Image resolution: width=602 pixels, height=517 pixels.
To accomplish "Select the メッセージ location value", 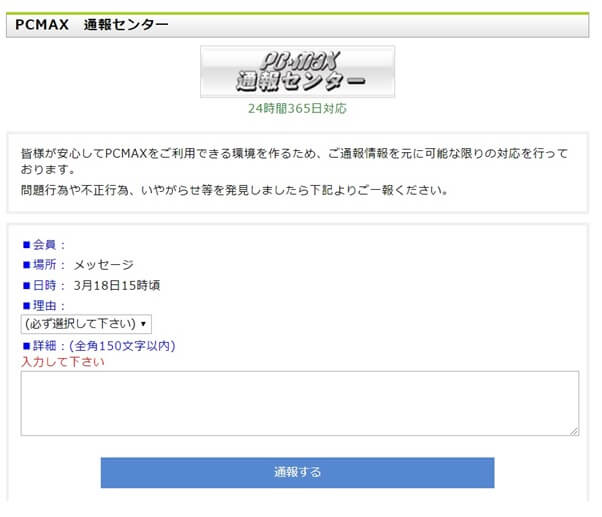I will [103, 265].
